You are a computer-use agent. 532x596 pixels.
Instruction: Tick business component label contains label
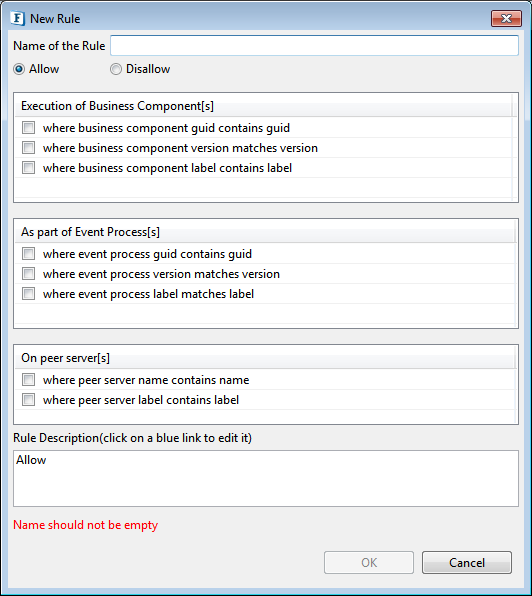click(x=28, y=168)
